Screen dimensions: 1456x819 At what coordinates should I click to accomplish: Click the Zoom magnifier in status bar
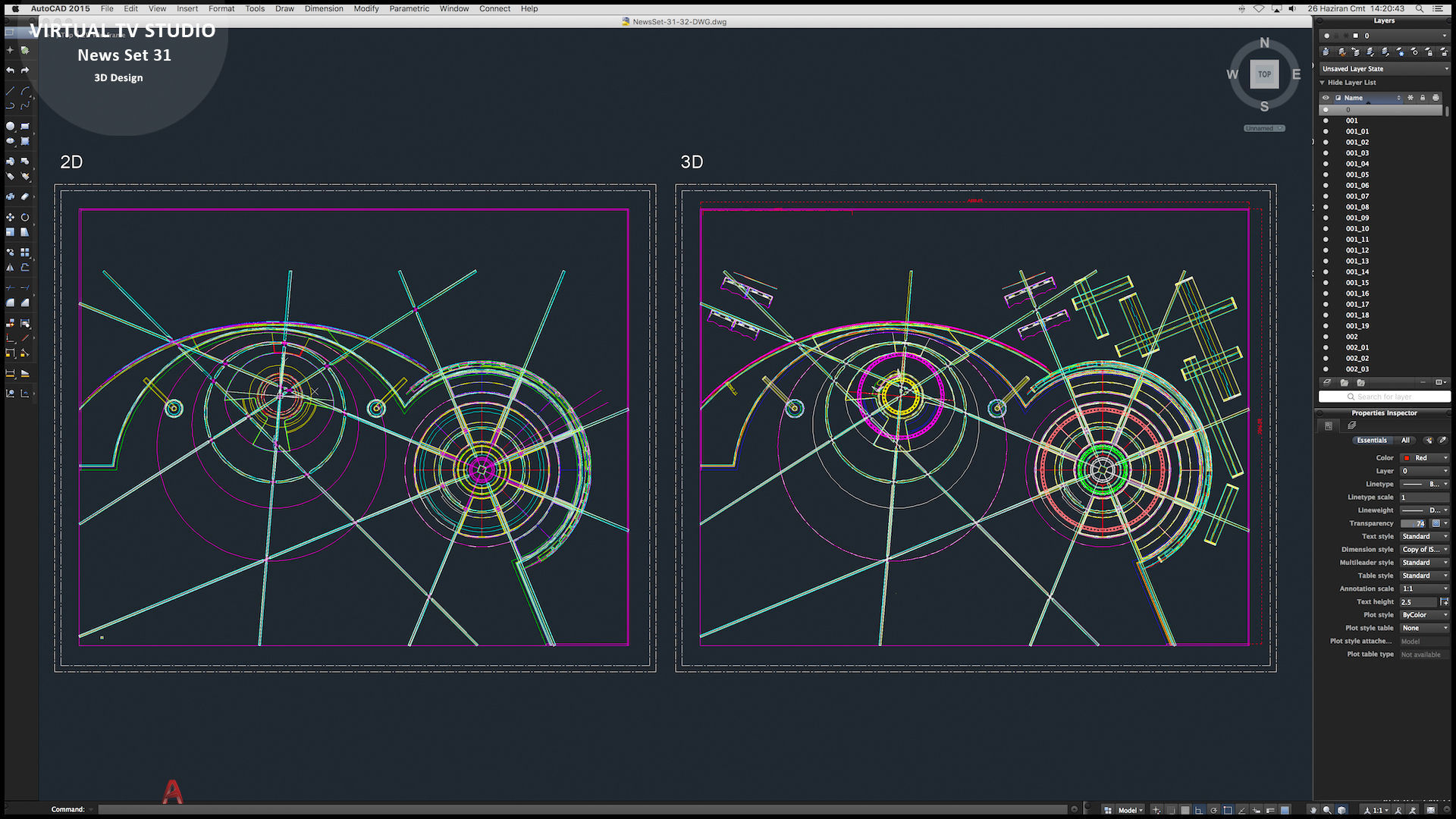[1327, 810]
